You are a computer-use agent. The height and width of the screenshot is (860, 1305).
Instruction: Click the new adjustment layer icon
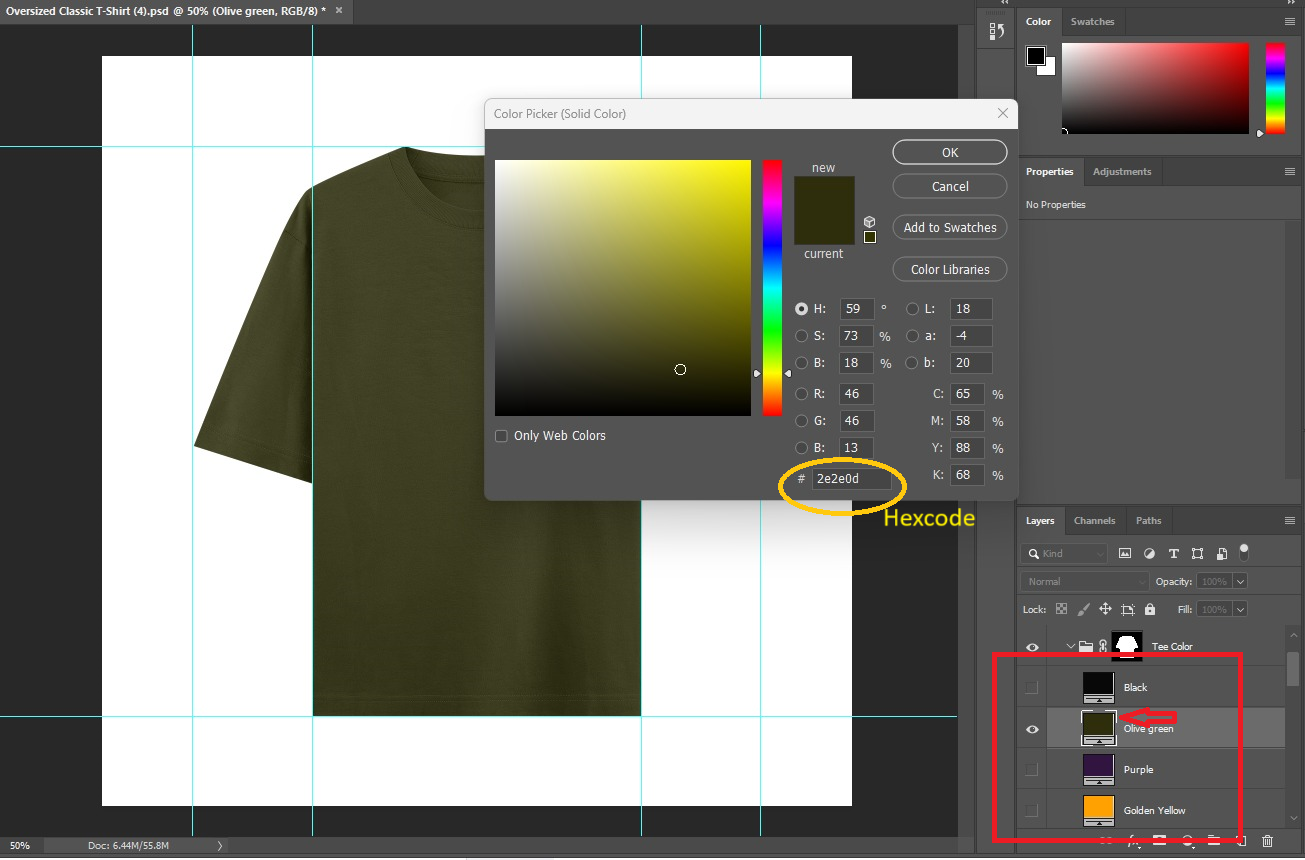click(x=1187, y=842)
